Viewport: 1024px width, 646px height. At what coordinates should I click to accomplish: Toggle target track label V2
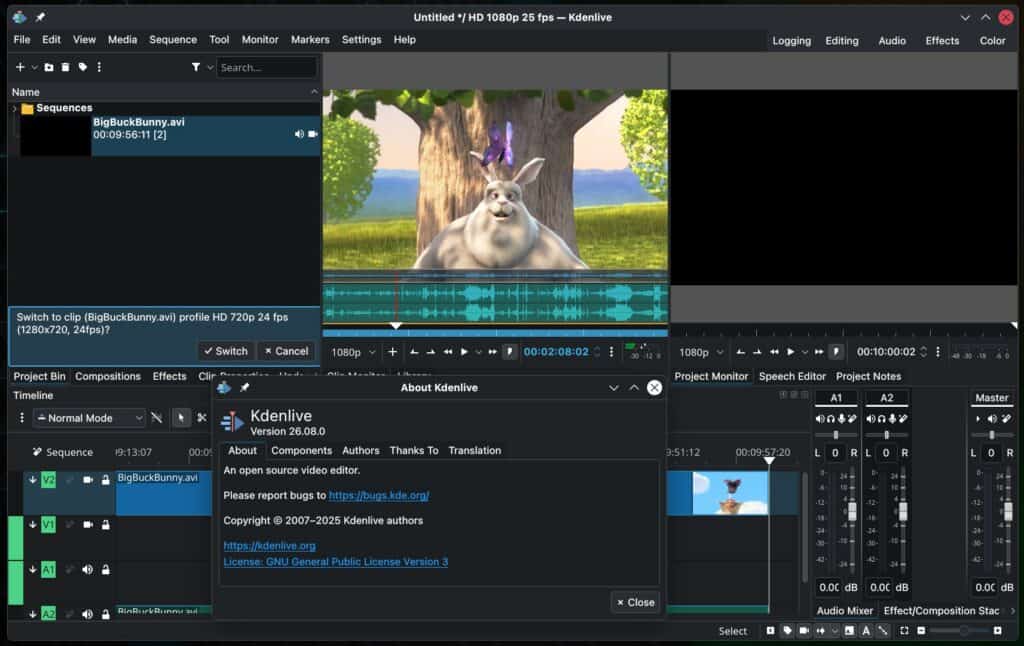(48, 480)
